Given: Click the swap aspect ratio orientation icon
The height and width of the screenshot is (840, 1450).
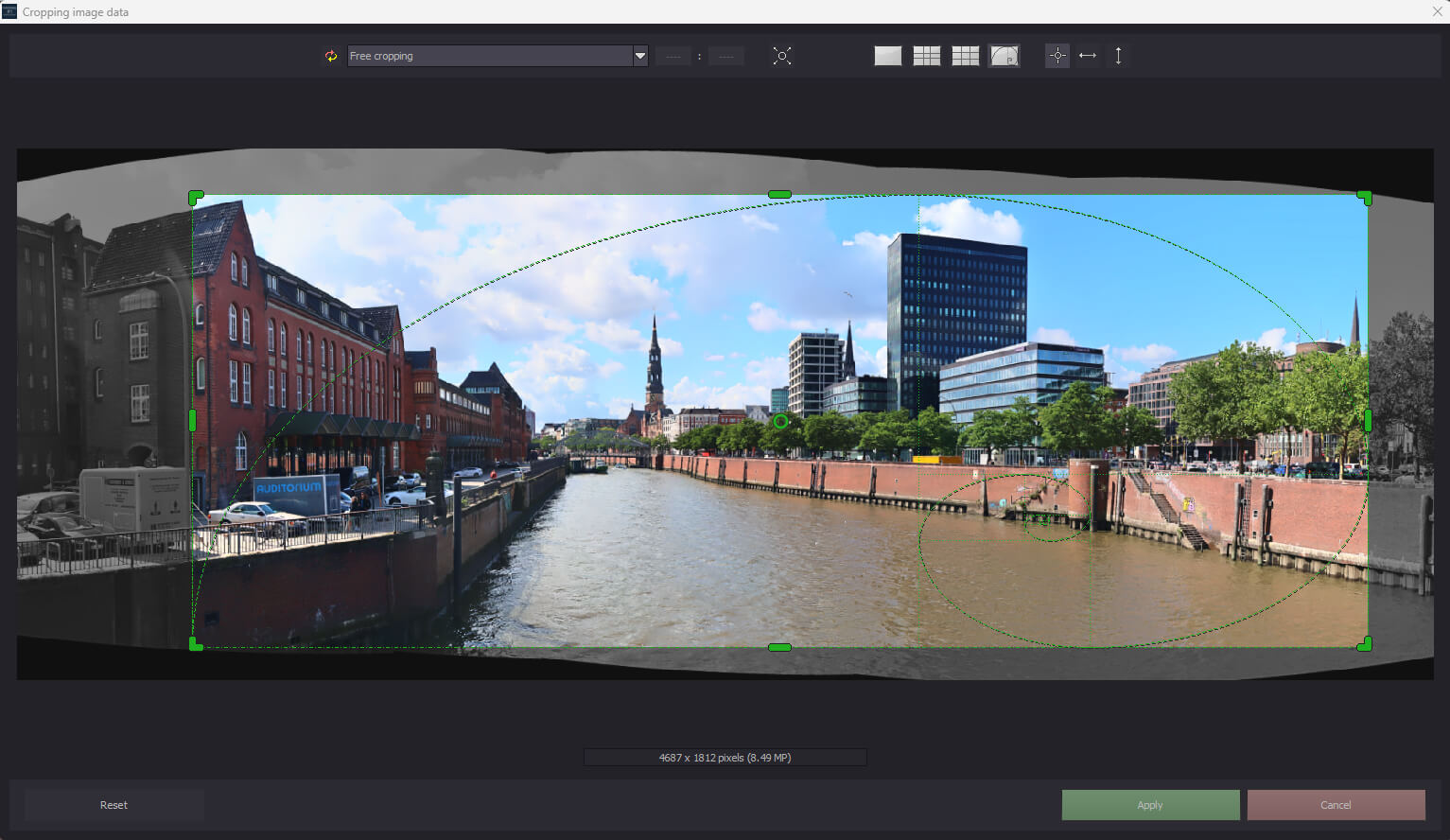Looking at the screenshot, I should click(x=331, y=56).
